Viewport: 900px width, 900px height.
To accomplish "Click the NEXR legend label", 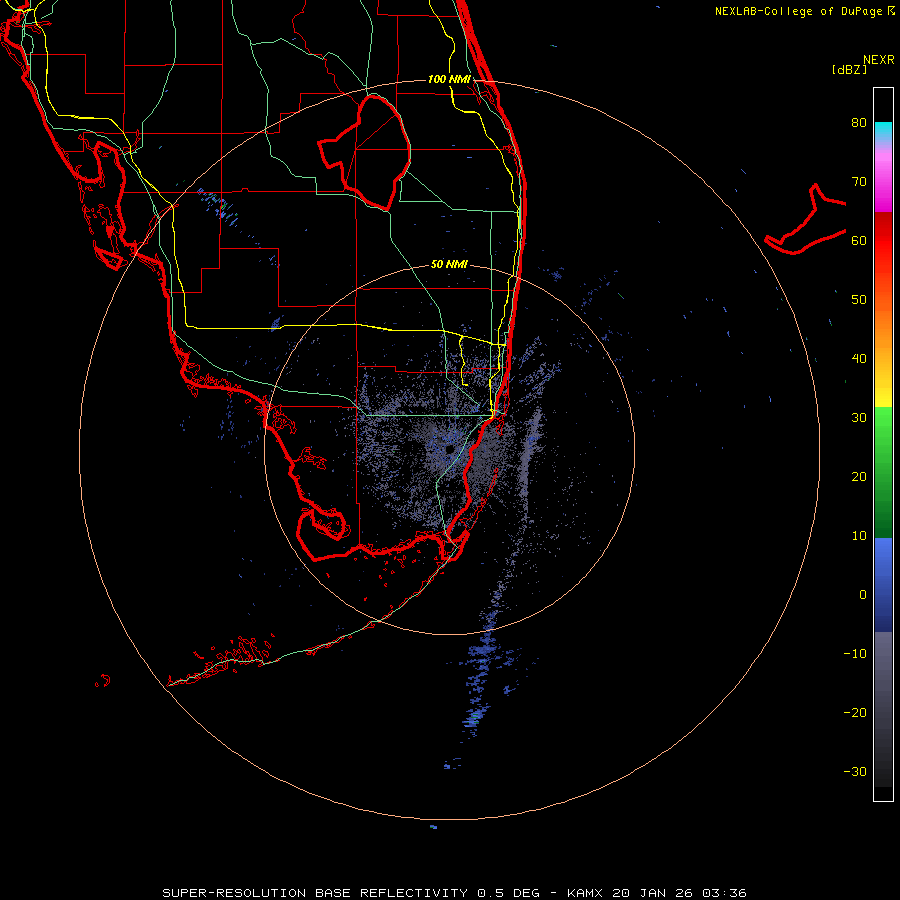I will [x=879, y=60].
